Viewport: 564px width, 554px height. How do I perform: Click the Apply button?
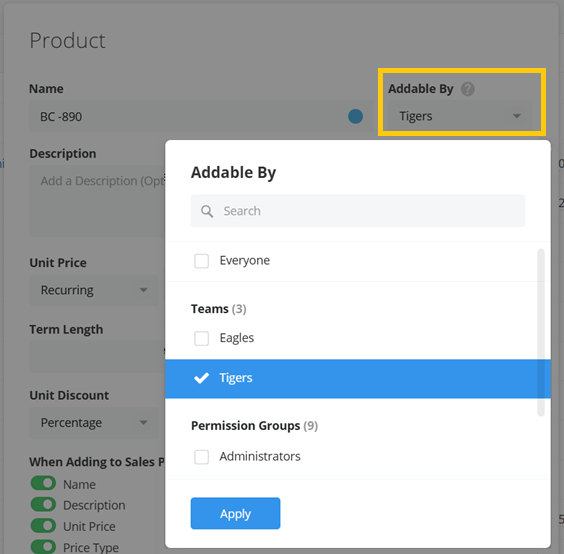[x=235, y=513]
